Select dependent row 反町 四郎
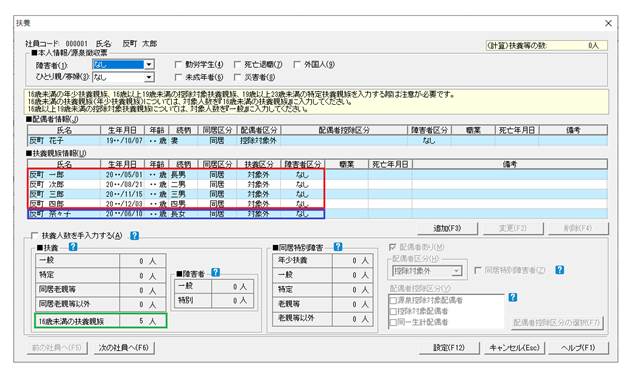This screenshot has height=382, width=642. coord(317,204)
